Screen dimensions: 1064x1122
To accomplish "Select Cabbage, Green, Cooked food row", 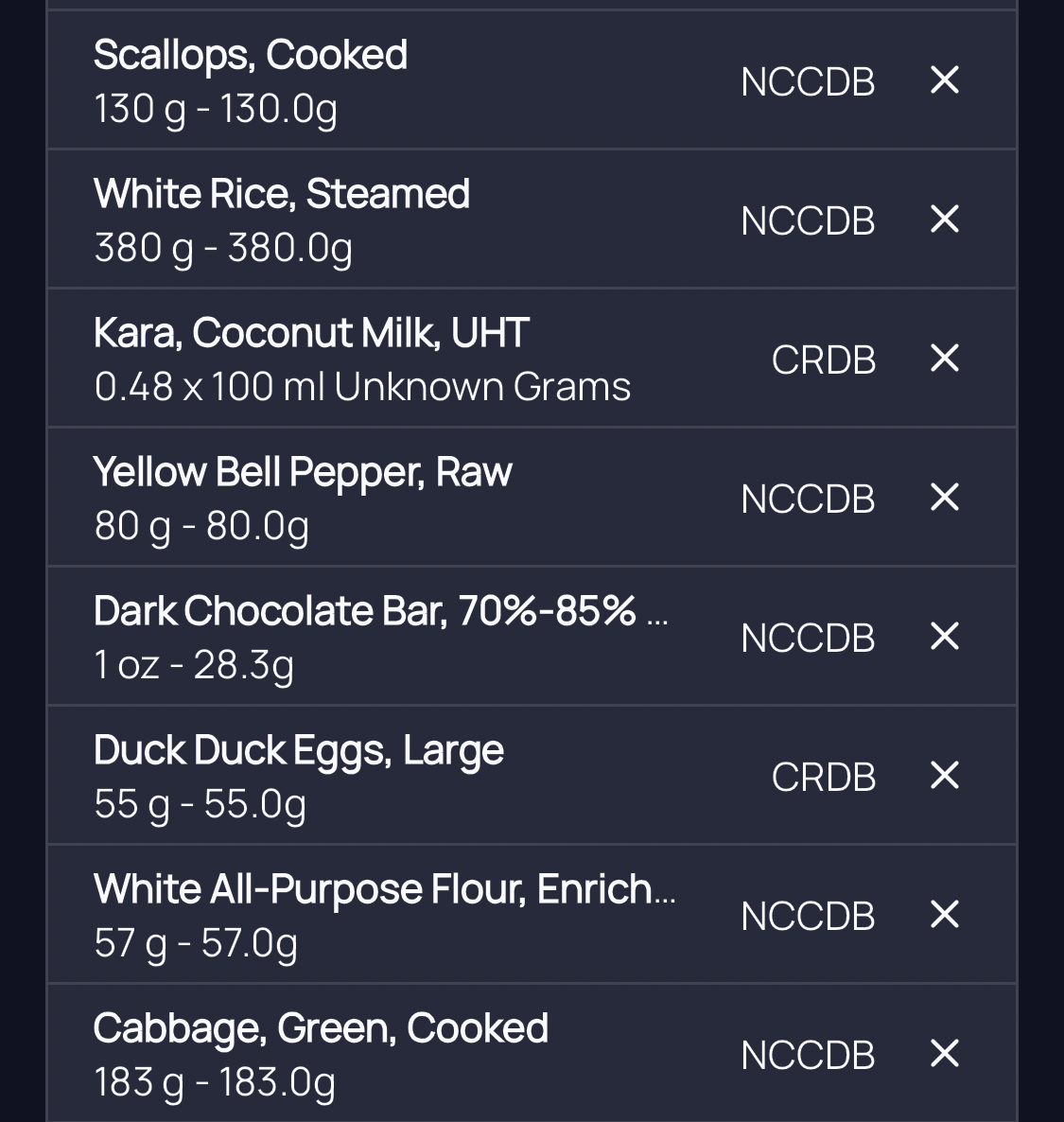I will [x=532, y=1053].
